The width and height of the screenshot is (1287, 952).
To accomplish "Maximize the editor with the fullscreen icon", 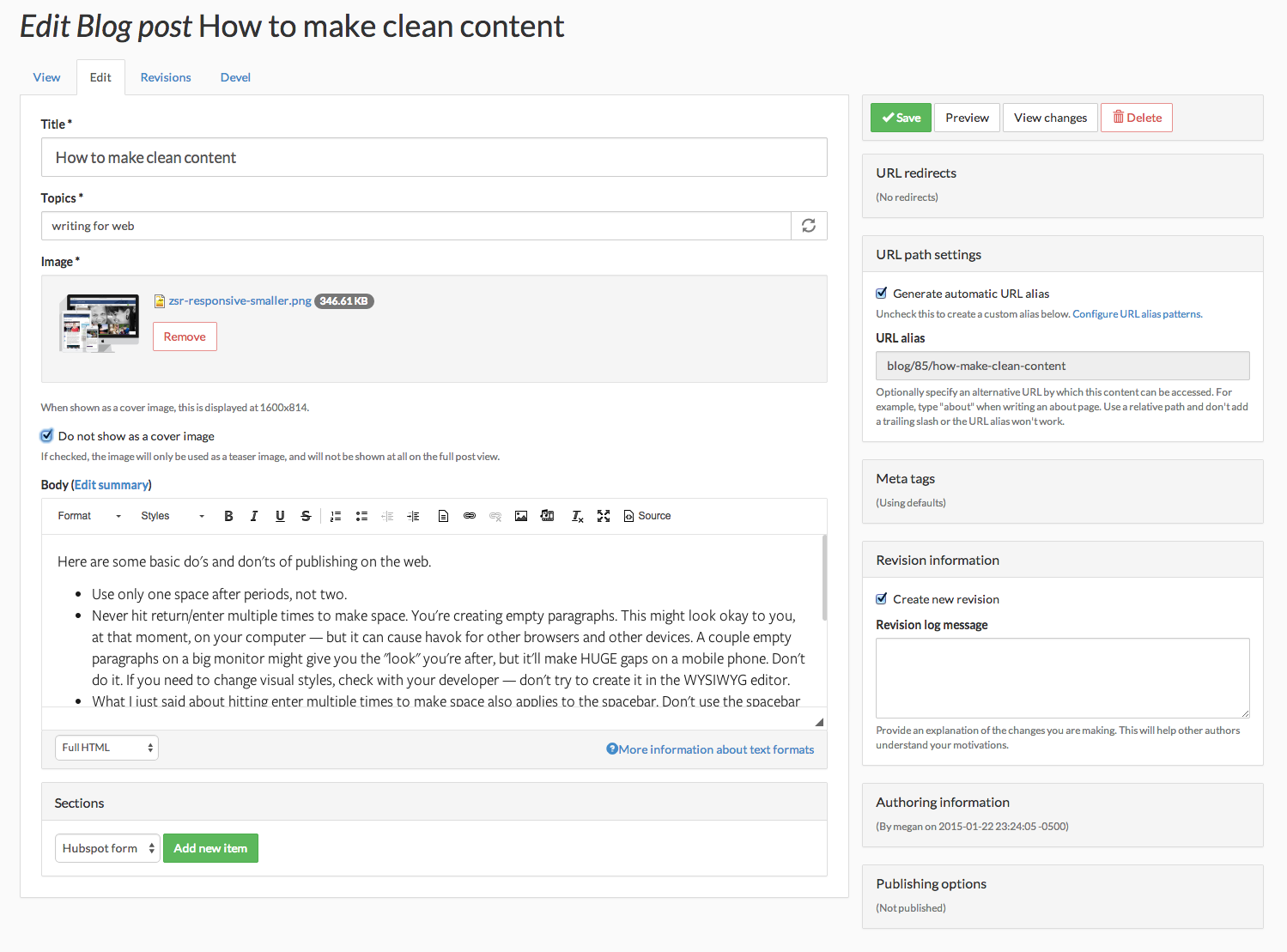I will 603,516.
